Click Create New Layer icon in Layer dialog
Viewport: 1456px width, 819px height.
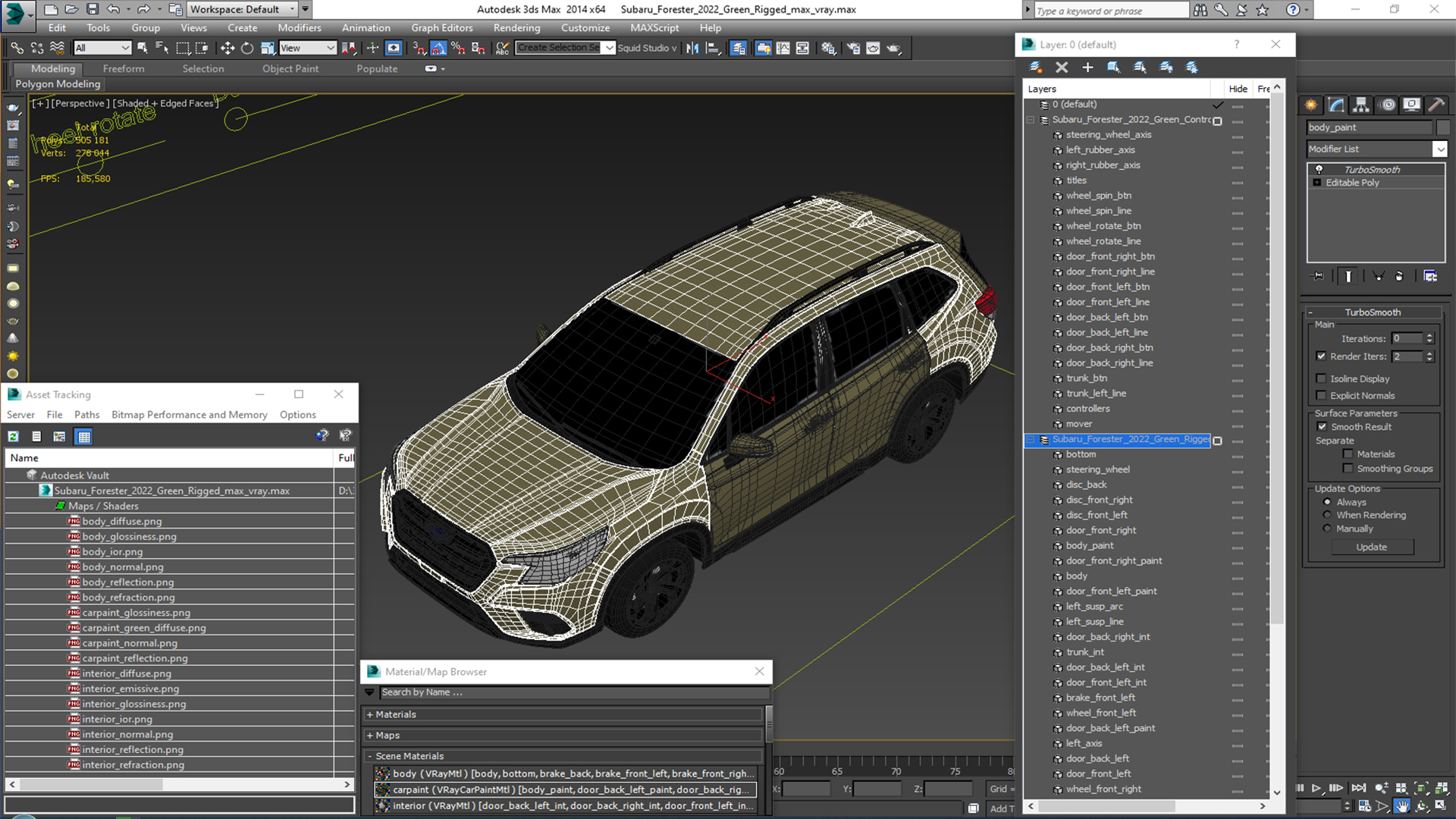[x=1035, y=67]
